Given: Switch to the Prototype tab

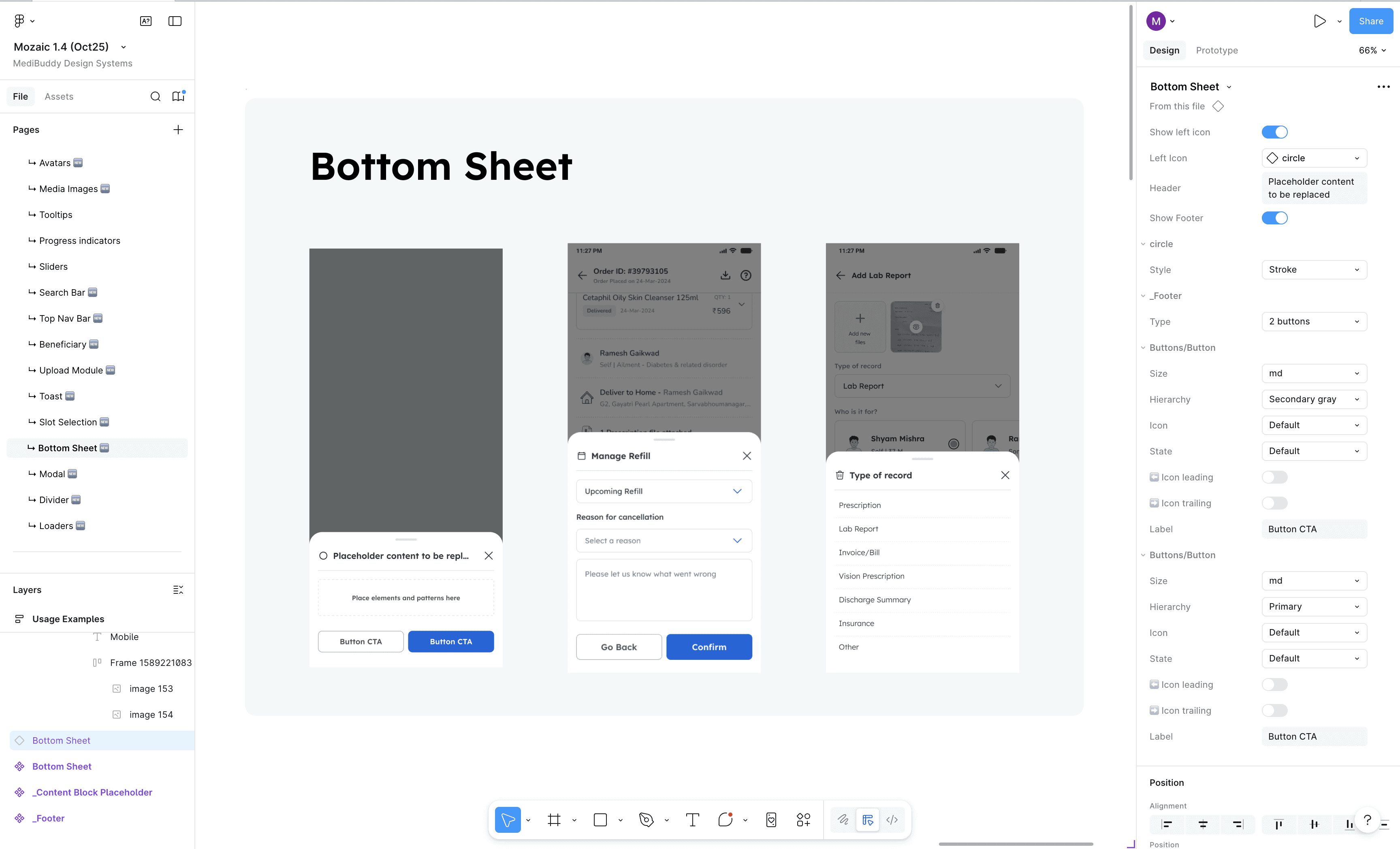Looking at the screenshot, I should tap(1216, 51).
